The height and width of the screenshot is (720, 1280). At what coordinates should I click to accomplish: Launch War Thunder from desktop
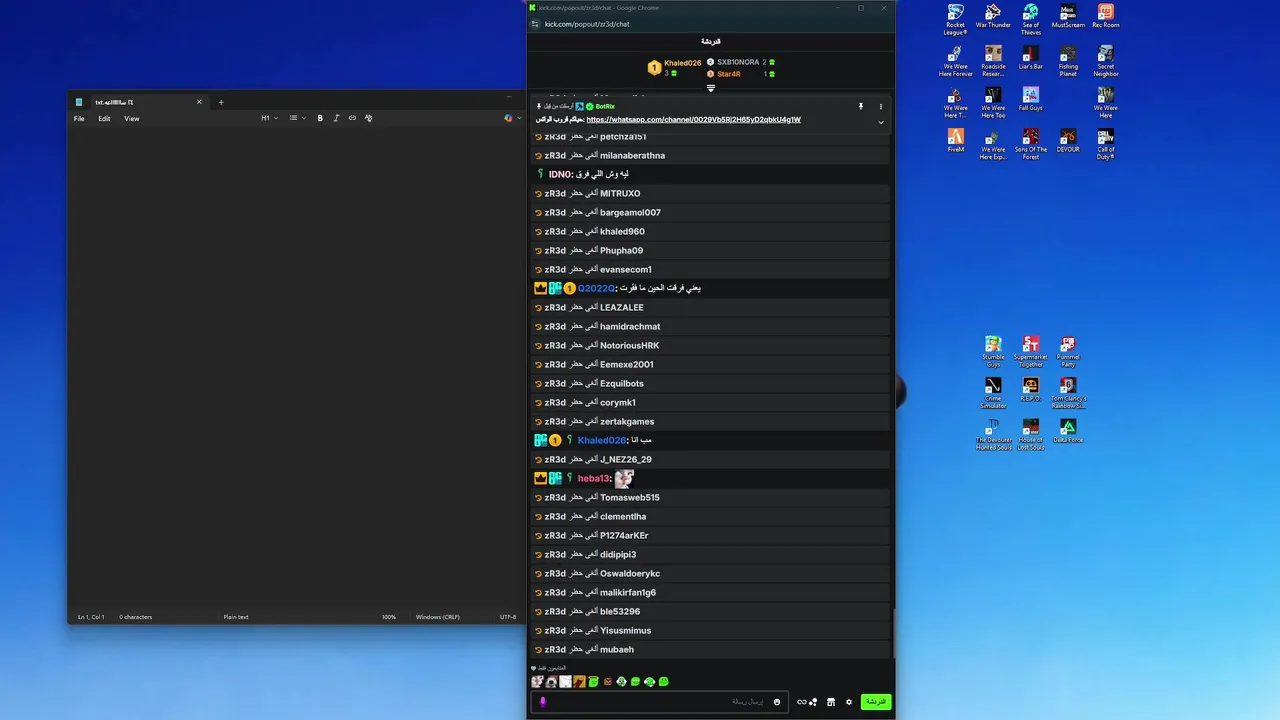click(x=993, y=16)
